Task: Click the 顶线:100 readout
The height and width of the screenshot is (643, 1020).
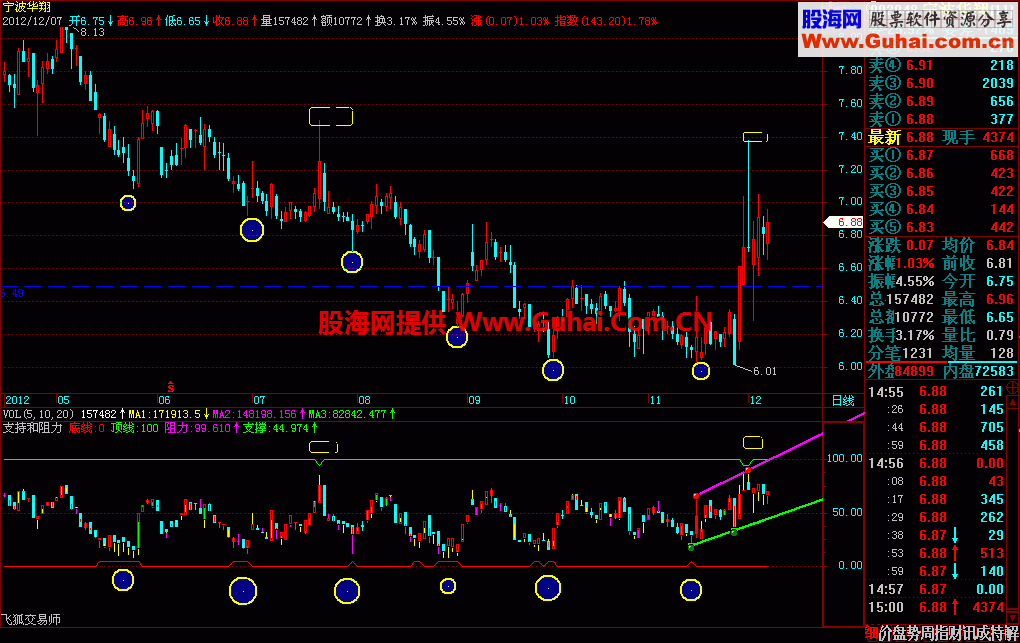Action: (135, 428)
